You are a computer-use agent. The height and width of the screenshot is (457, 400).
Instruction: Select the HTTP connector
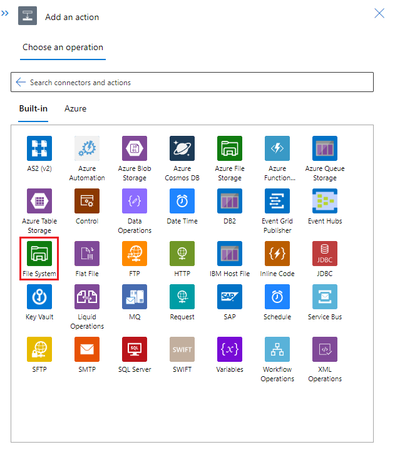182,254
